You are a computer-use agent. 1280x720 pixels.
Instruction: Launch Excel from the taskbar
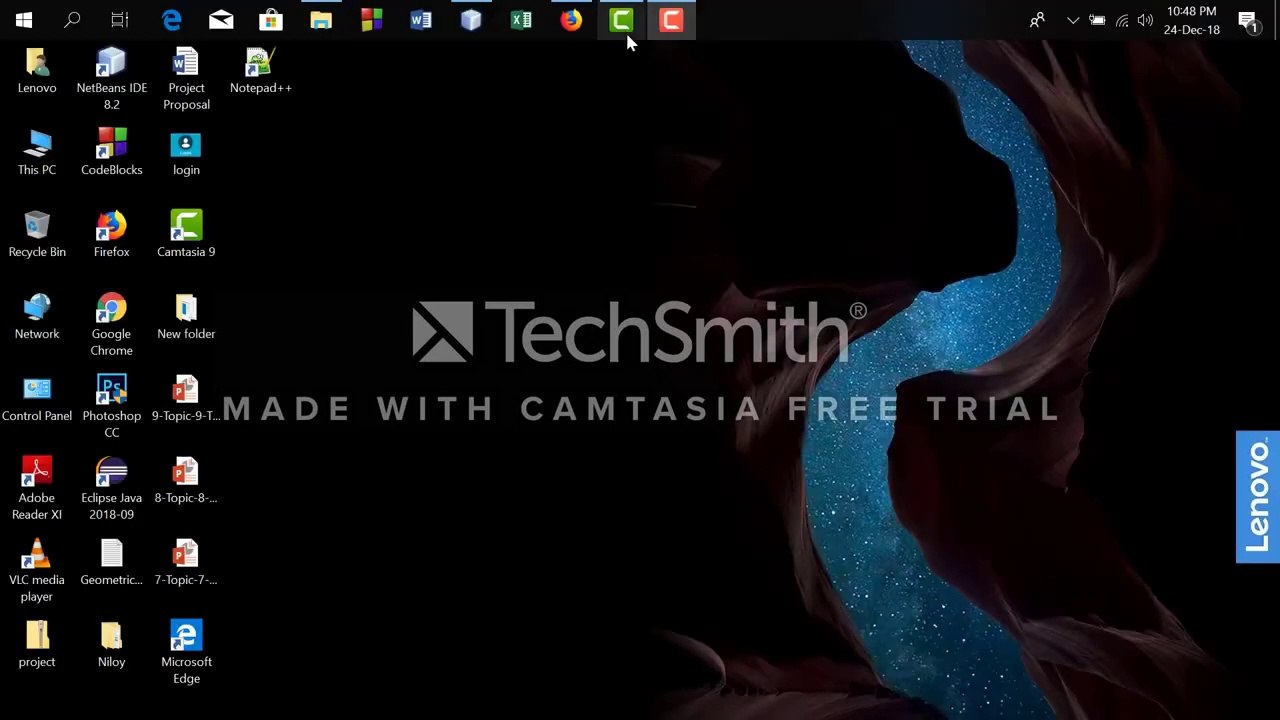click(521, 20)
